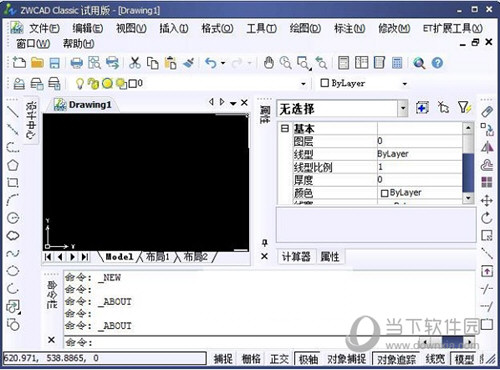Select the Revision Cloud tool

13,236
